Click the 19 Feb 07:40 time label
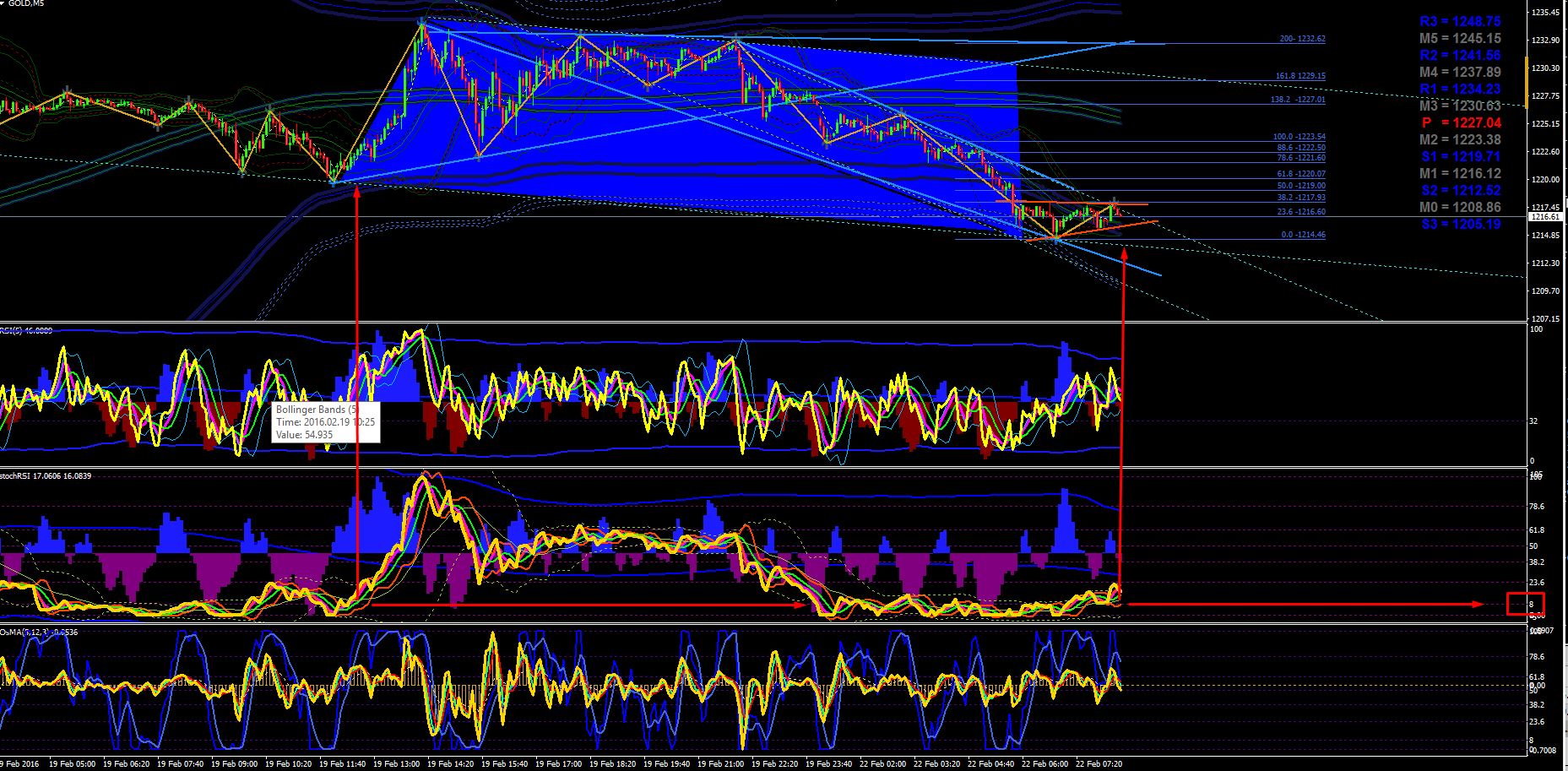The image size is (1568, 771). [x=180, y=764]
